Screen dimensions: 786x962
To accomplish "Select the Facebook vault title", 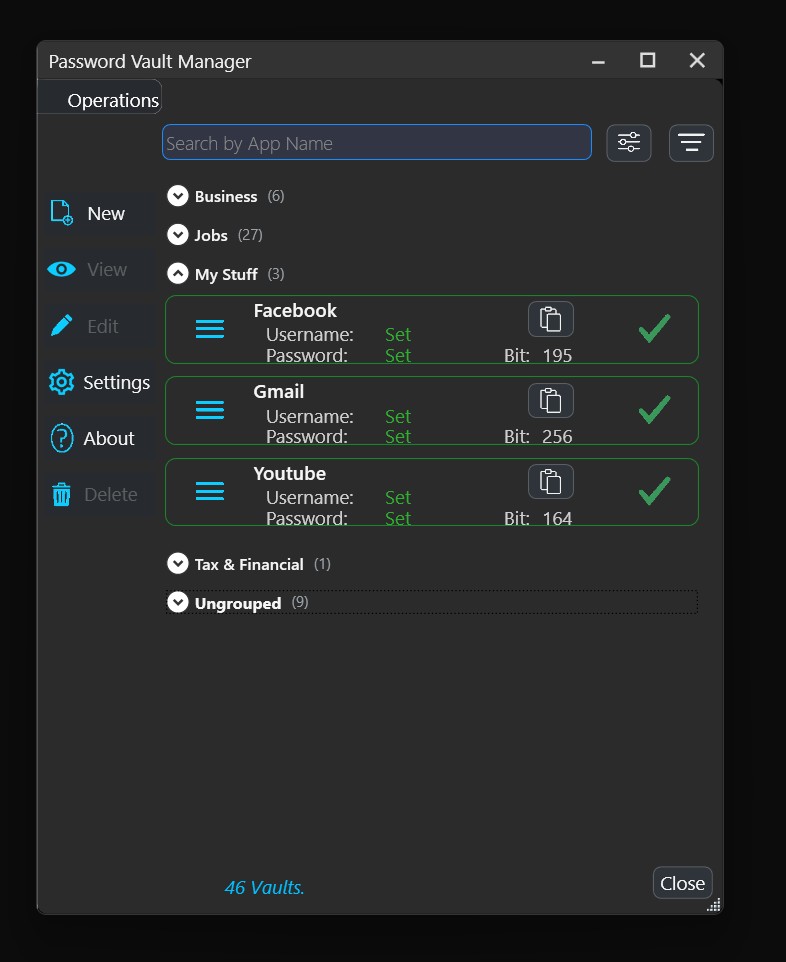I will (295, 310).
